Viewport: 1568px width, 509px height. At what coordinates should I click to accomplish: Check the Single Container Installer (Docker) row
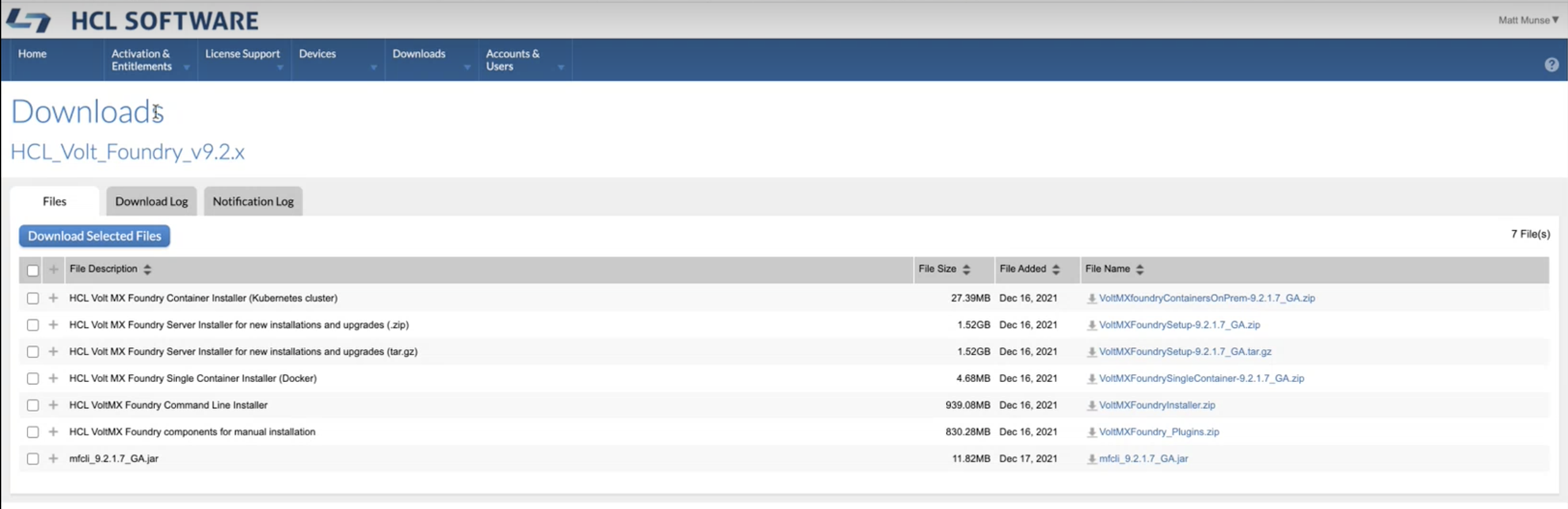click(x=33, y=379)
